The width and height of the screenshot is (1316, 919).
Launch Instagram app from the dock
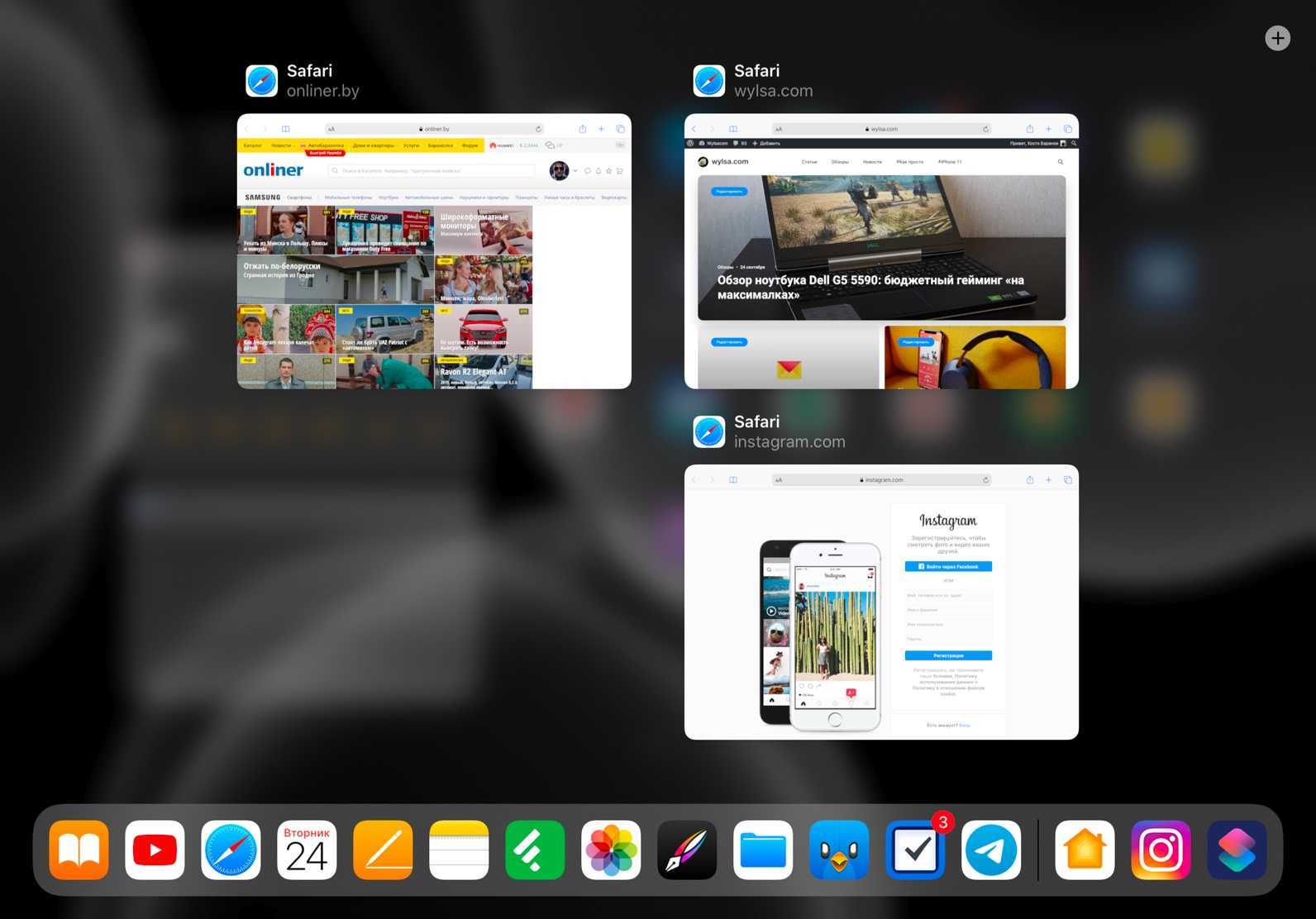tap(1161, 850)
